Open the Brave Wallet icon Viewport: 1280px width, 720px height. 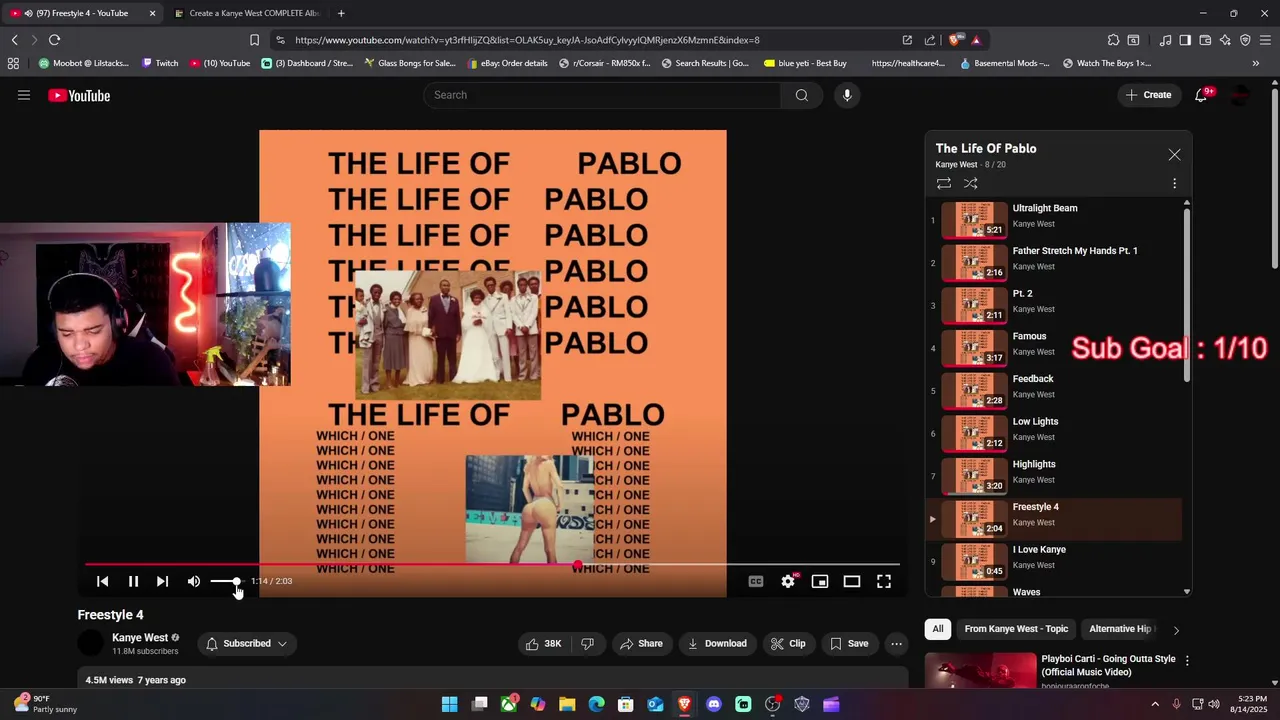[1205, 40]
